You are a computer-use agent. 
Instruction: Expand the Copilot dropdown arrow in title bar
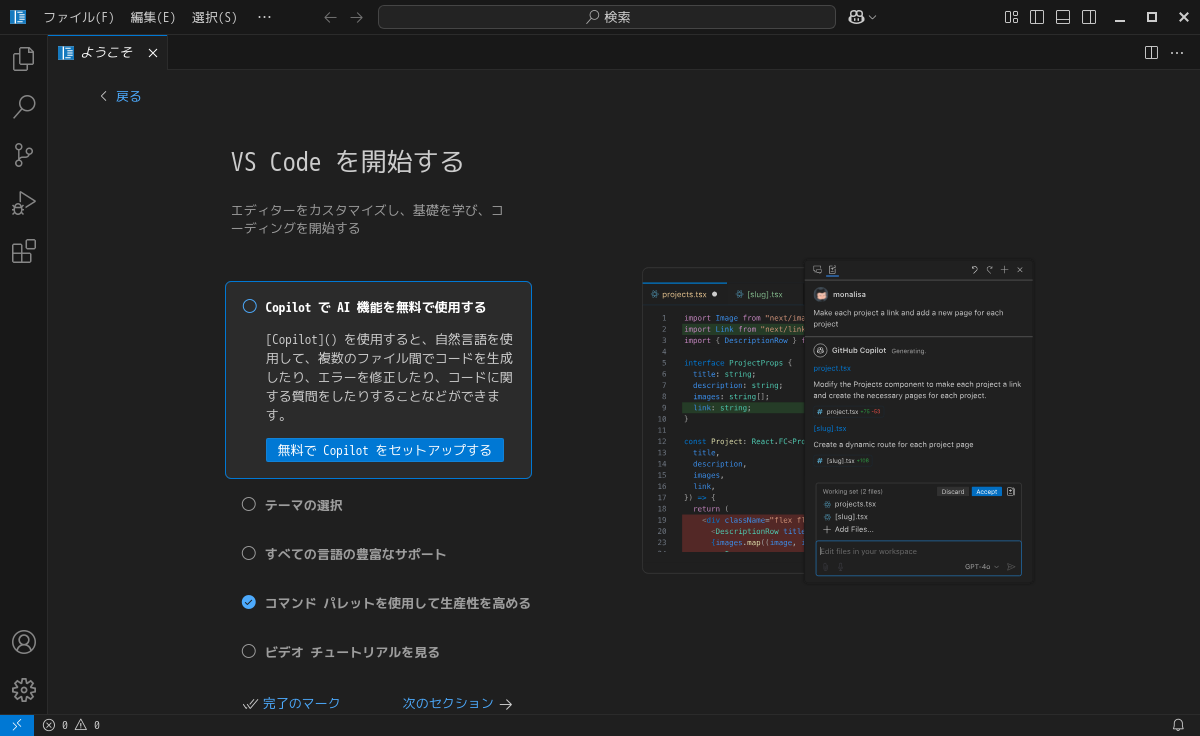pos(873,17)
